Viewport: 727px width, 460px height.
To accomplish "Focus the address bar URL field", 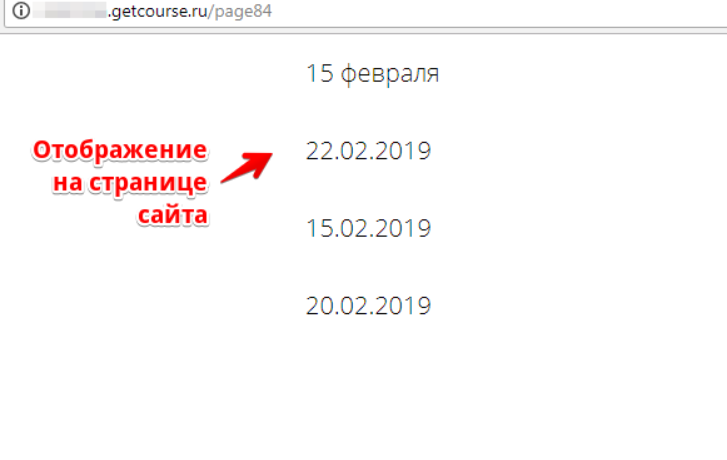I will (x=366, y=12).
